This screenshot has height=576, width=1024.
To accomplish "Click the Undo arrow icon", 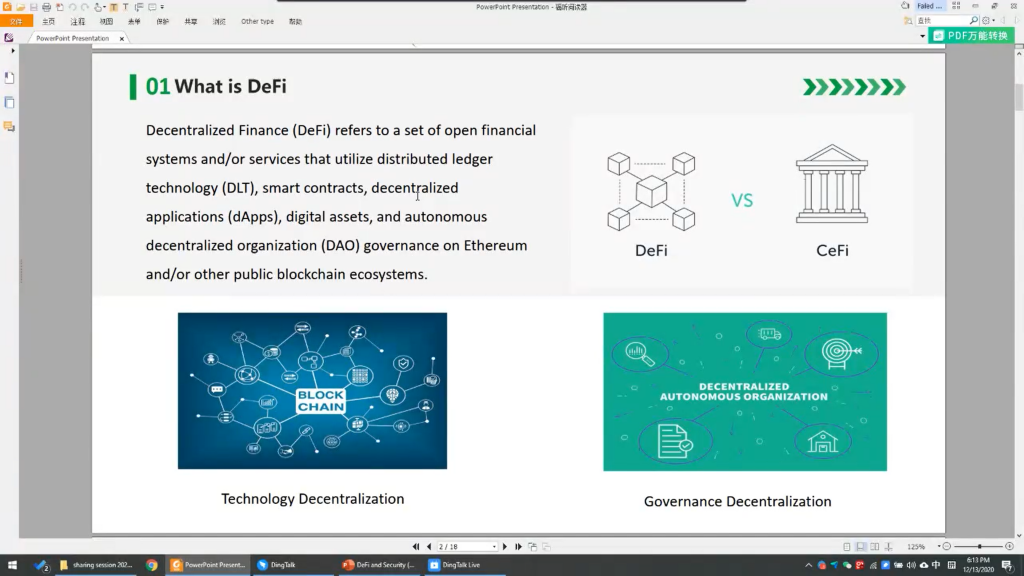I will tap(72, 7).
